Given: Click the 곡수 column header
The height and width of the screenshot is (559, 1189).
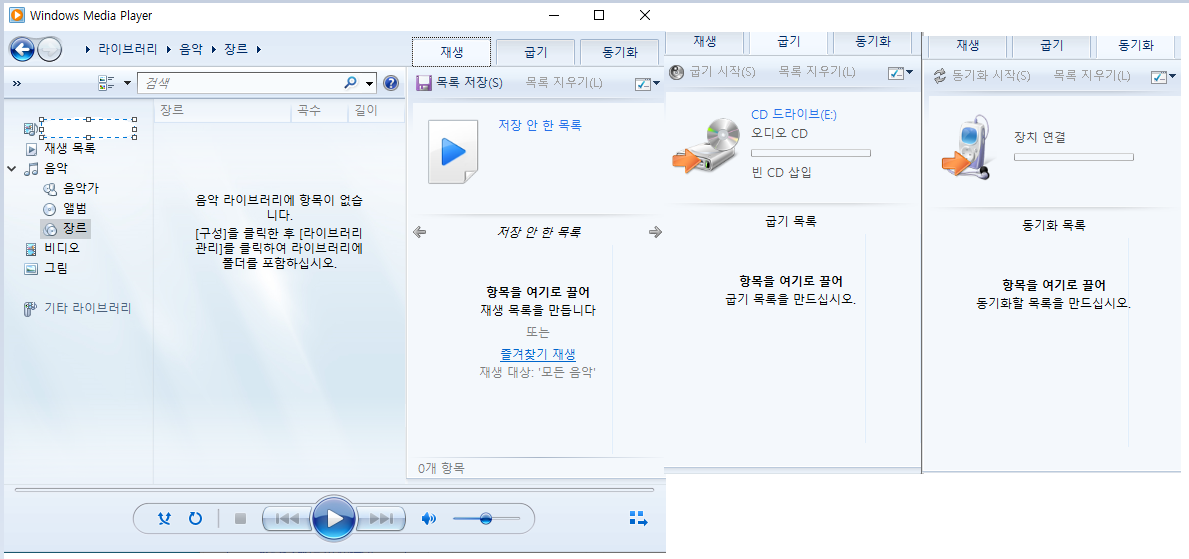Looking at the screenshot, I should pyautogui.click(x=319, y=111).
